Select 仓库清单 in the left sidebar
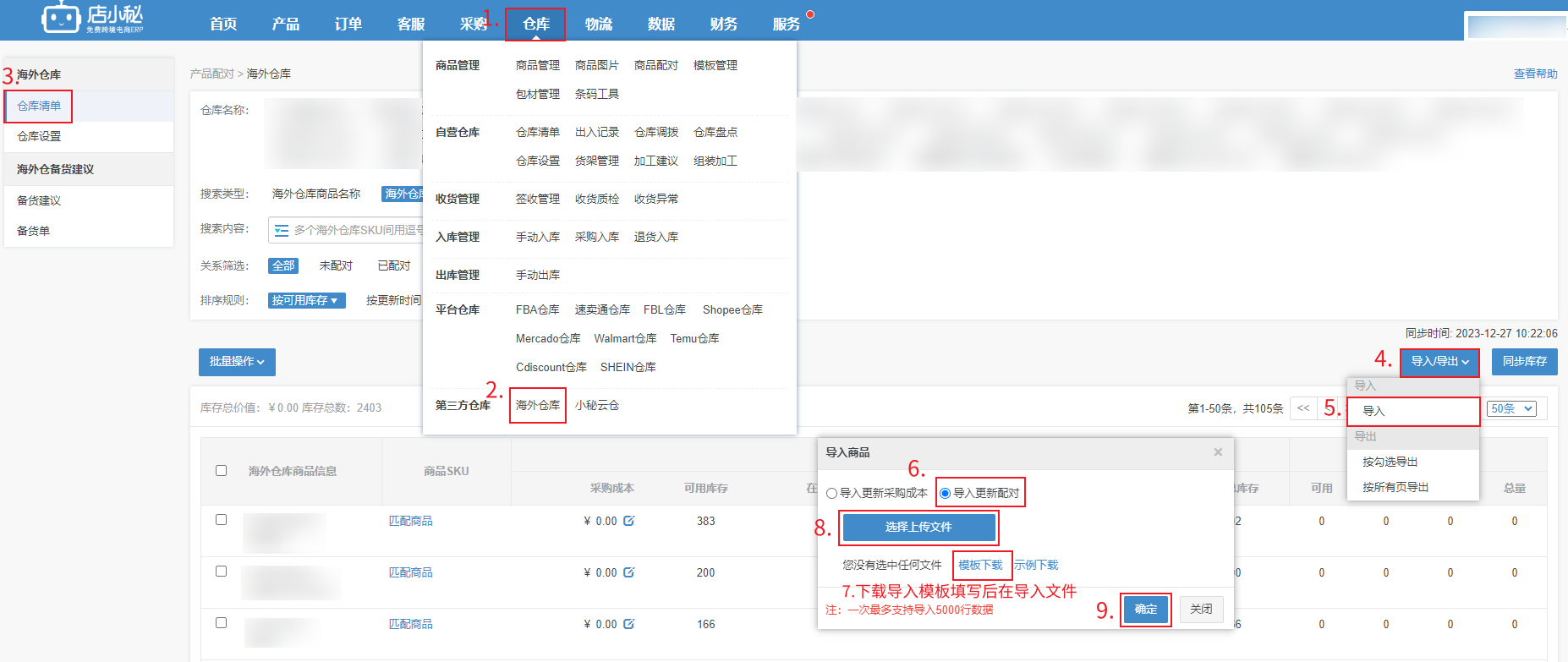The height and width of the screenshot is (662, 1568). [39, 107]
